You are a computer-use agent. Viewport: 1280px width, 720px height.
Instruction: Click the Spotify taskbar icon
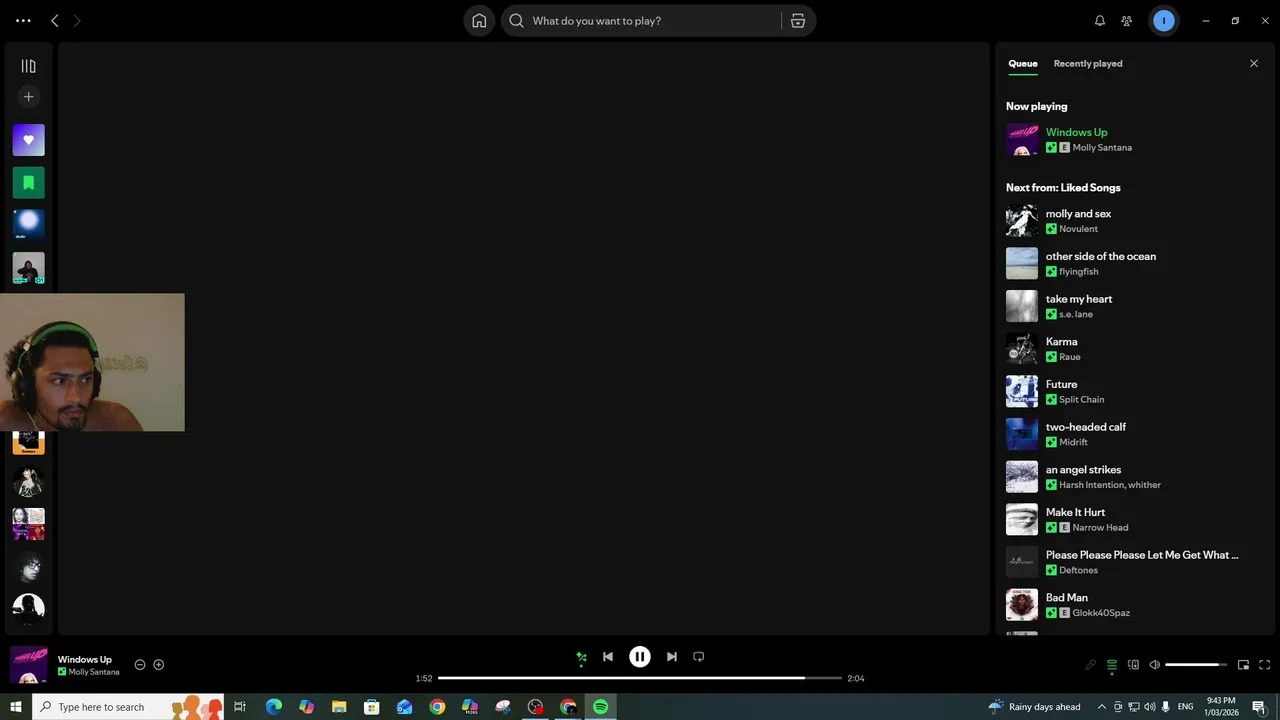(x=601, y=707)
